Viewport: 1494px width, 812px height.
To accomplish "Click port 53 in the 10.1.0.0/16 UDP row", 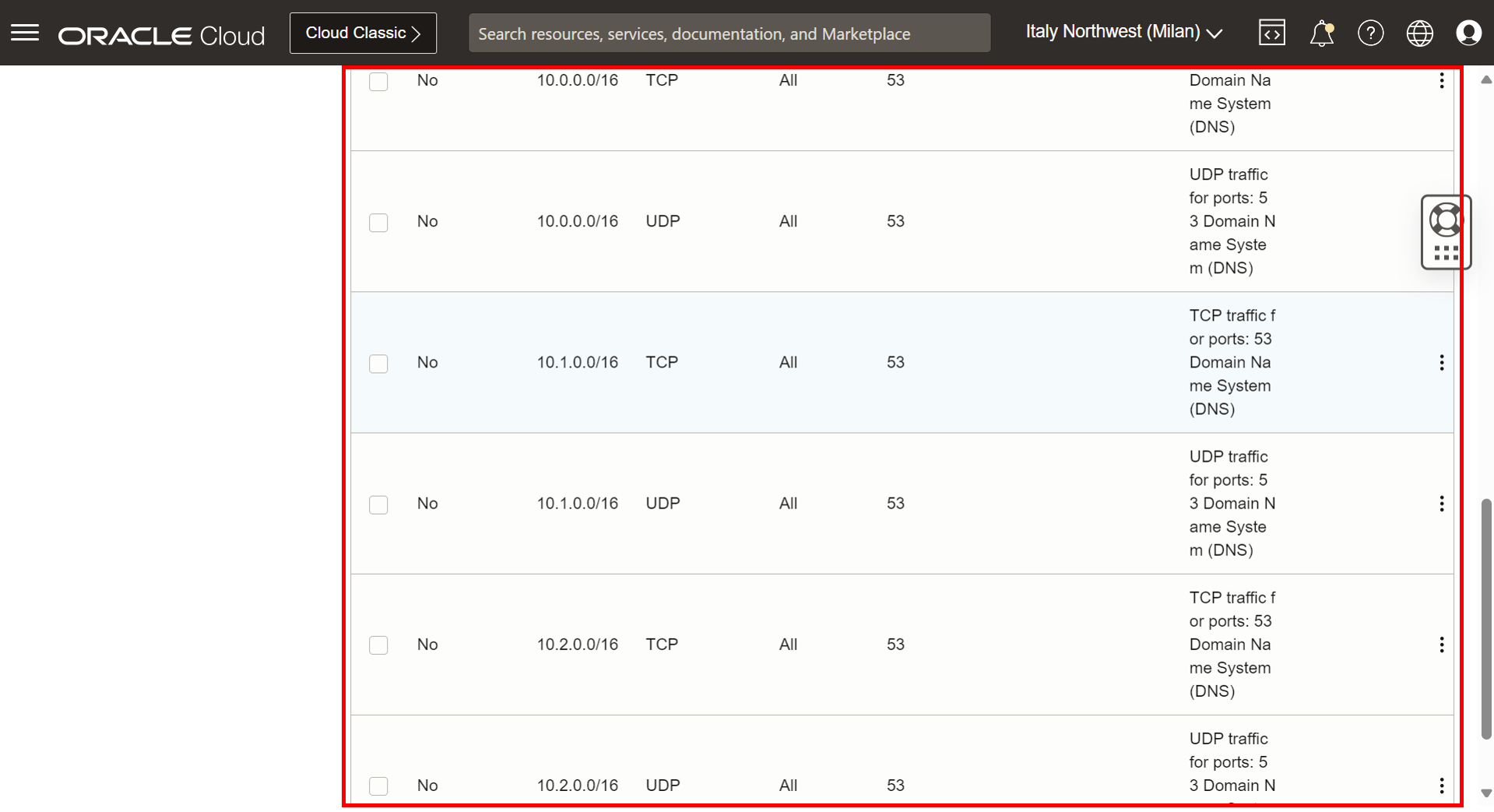I will pyautogui.click(x=895, y=503).
